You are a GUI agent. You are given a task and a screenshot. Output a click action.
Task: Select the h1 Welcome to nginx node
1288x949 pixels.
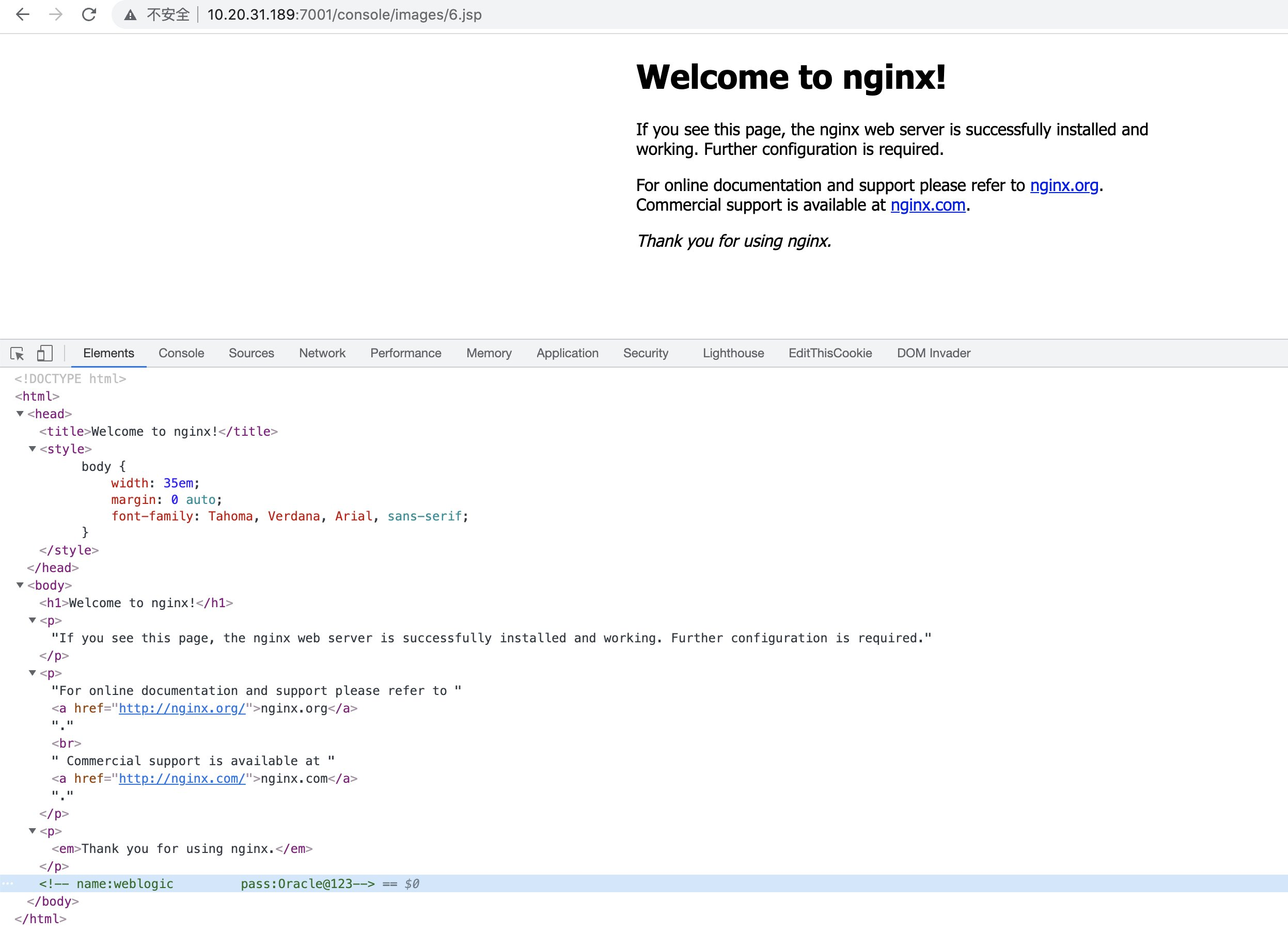136,603
